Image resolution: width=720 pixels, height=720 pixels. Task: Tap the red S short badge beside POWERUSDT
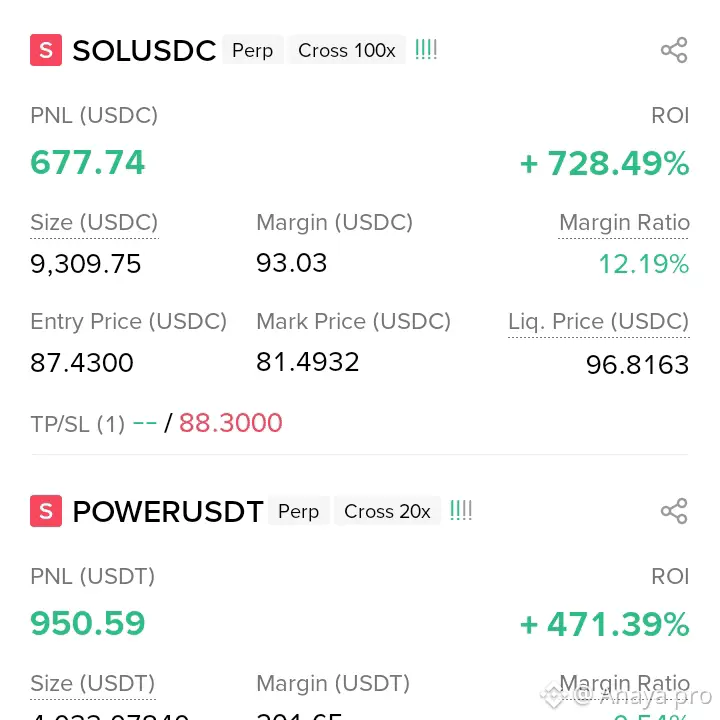pos(46,511)
